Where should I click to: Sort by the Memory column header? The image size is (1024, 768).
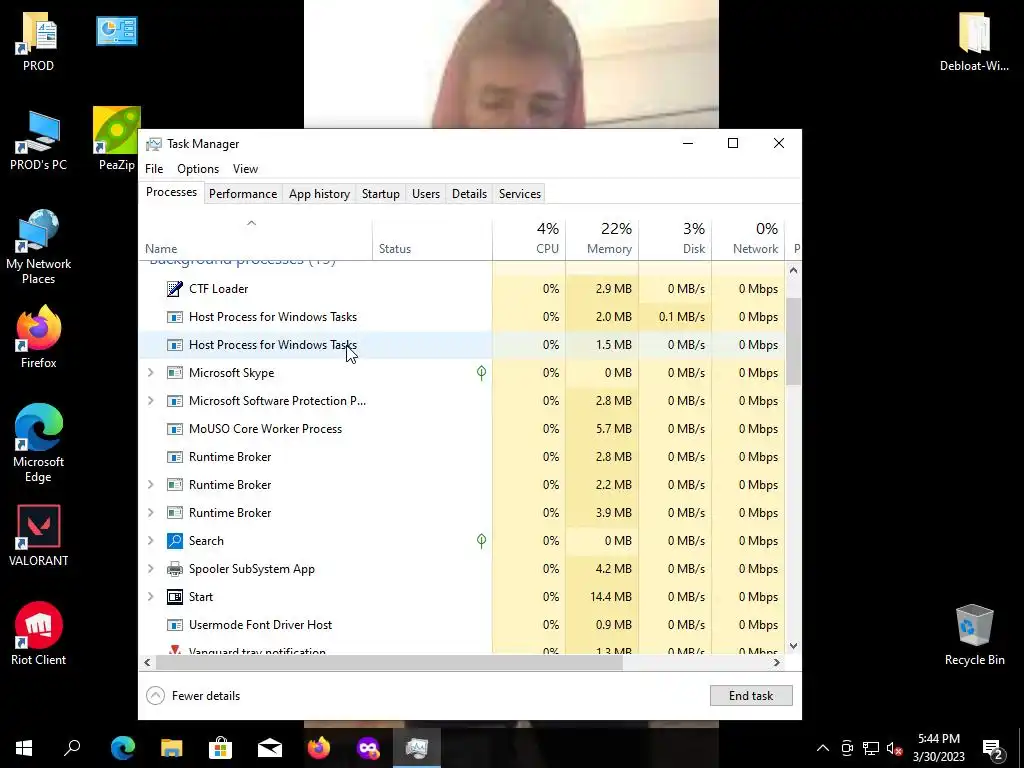pos(602,239)
